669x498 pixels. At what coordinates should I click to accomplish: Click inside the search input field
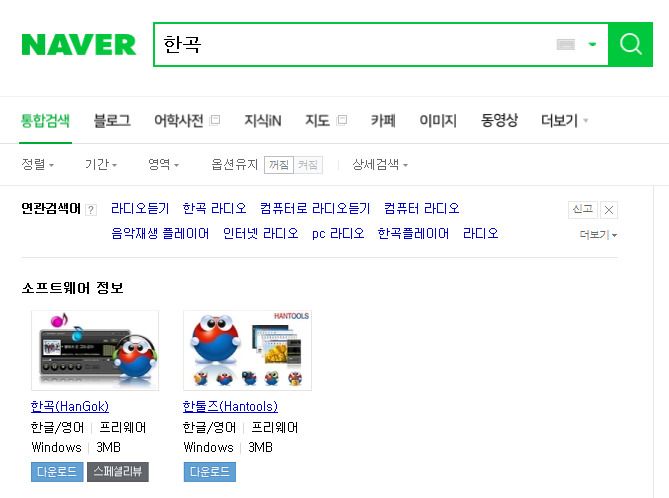point(354,44)
